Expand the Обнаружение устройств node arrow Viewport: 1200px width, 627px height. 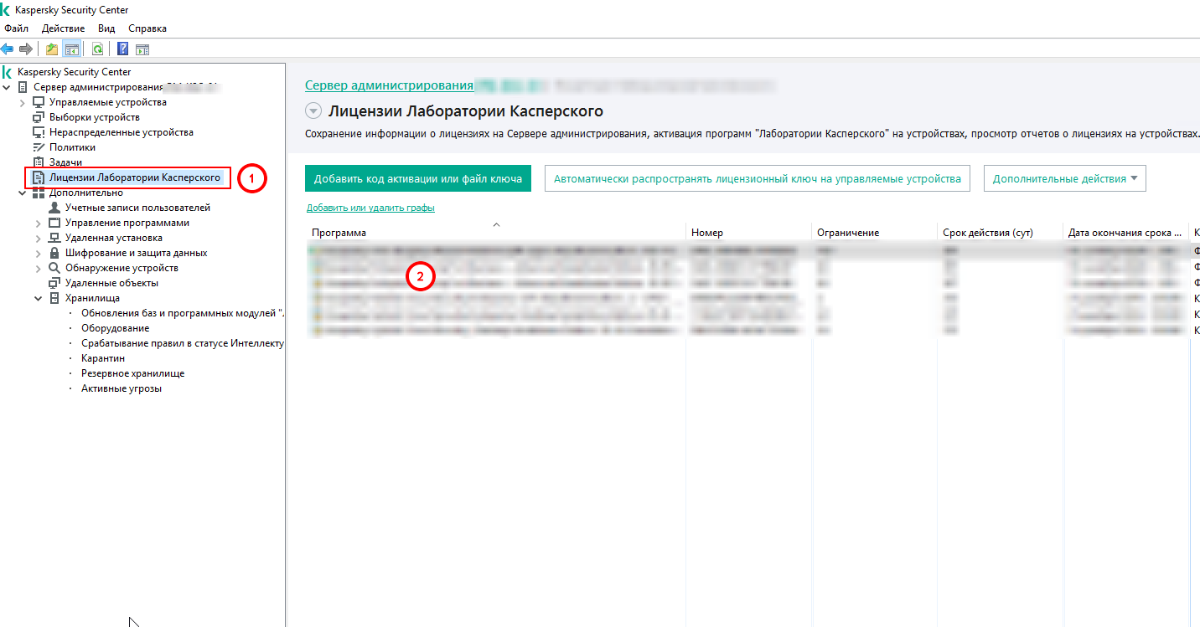39,268
